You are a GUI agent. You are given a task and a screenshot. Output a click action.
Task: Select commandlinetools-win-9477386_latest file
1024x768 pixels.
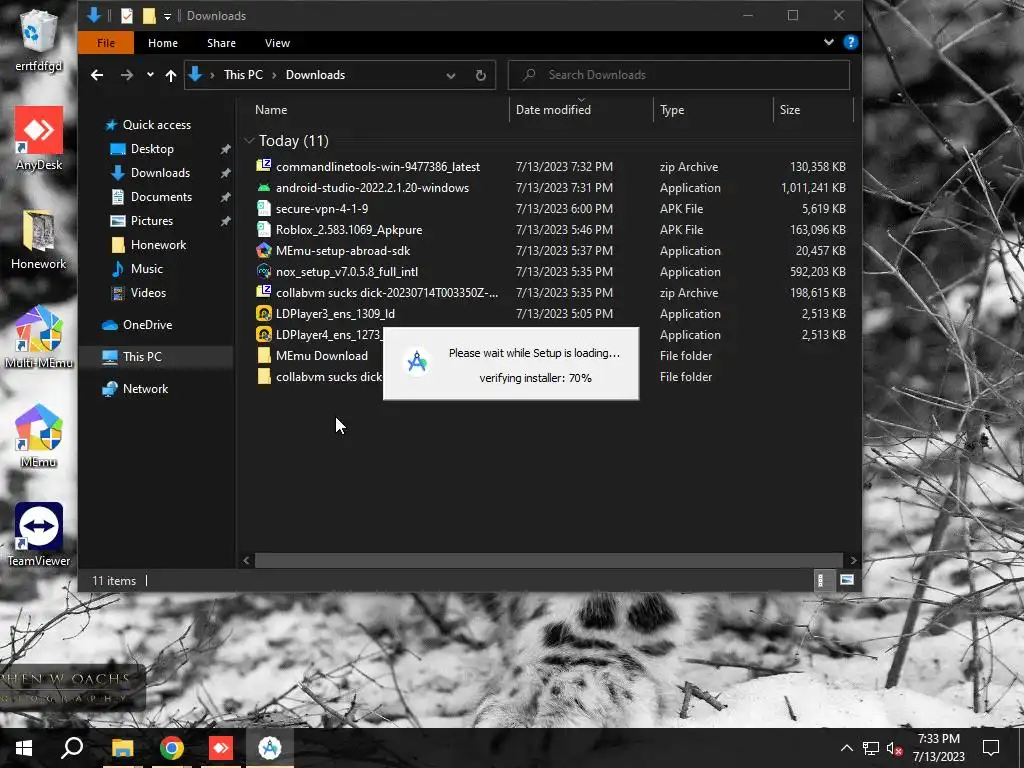coord(377,167)
